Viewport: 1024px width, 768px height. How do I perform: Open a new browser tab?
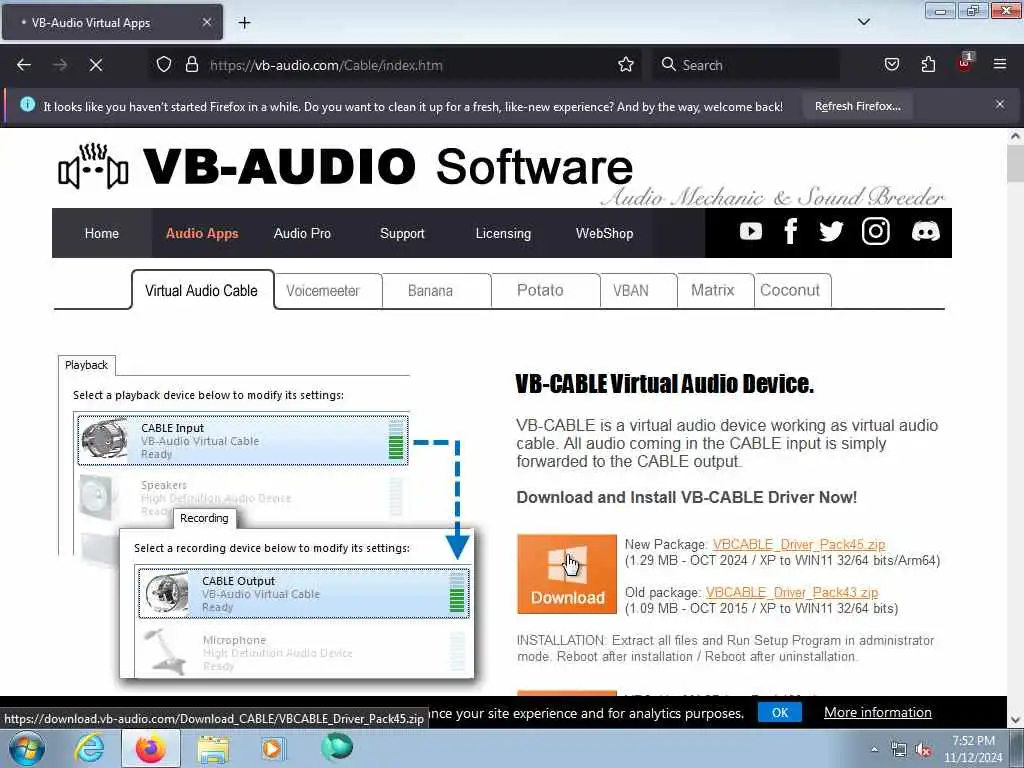(244, 23)
